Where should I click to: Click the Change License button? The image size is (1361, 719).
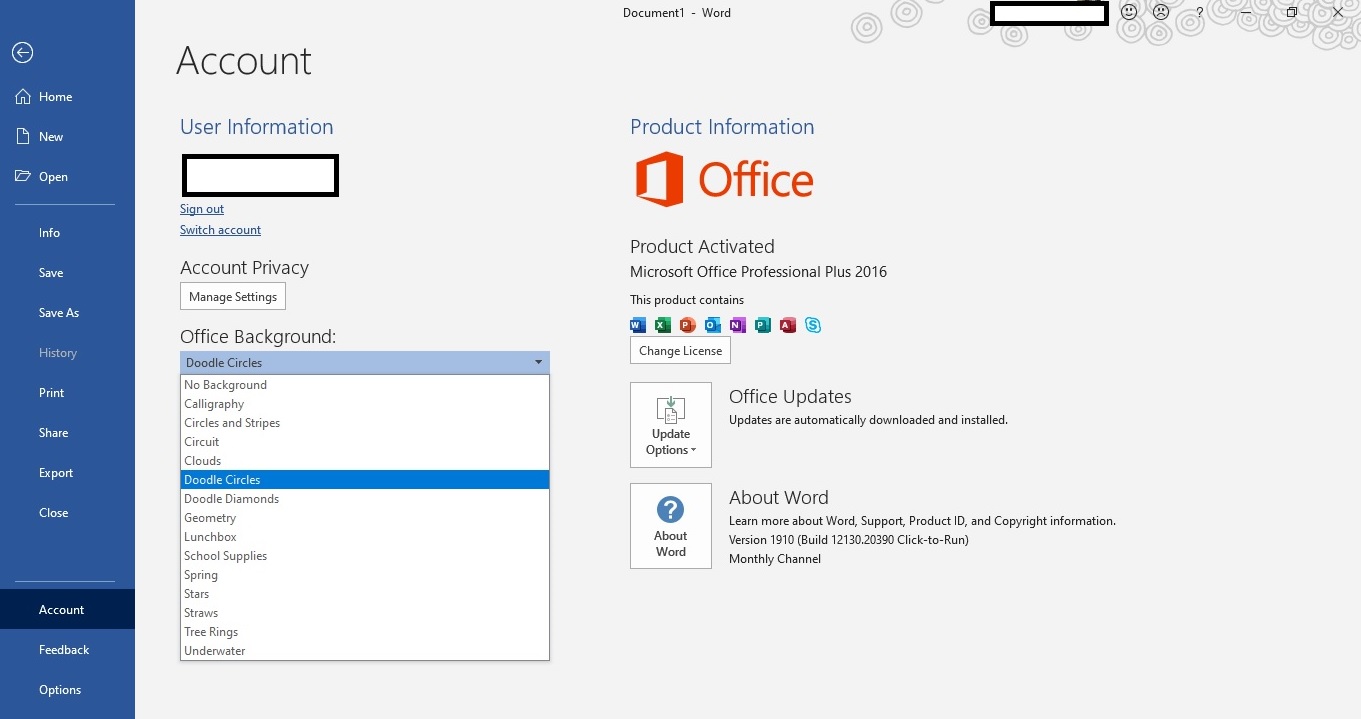pos(680,351)
